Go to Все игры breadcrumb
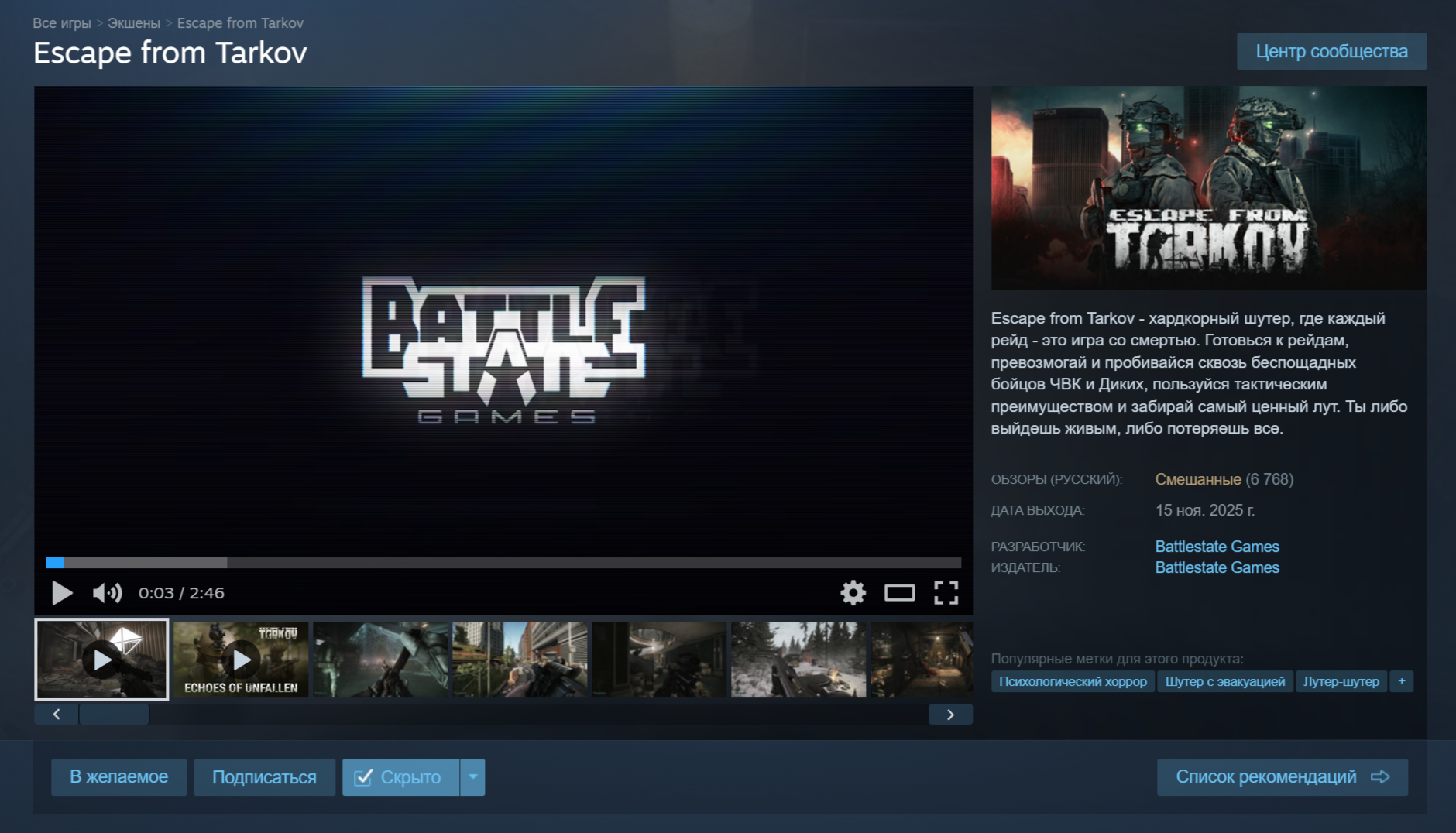1456x833 pixels. (62, 23)
